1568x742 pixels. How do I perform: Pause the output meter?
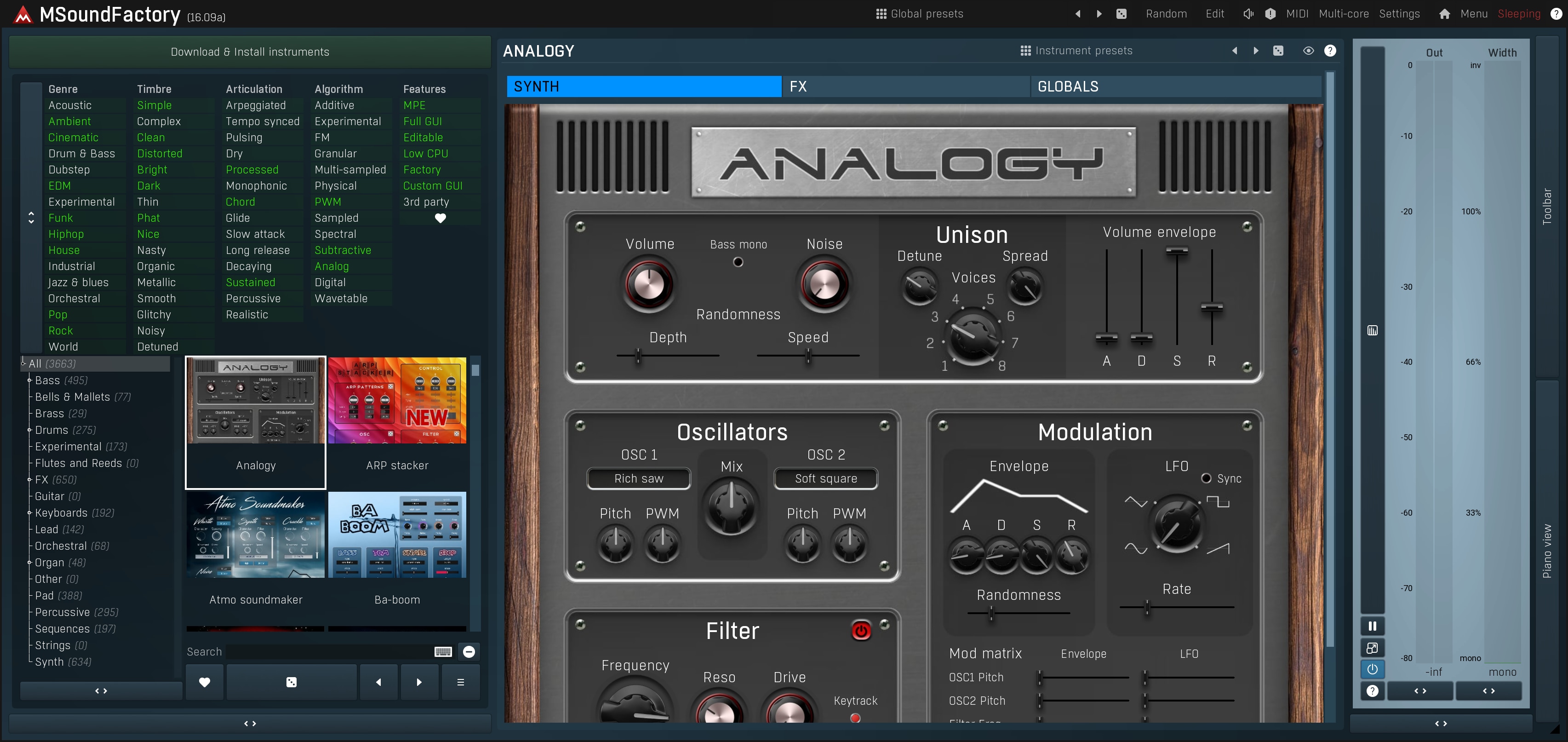click(x=1372, y=627)
